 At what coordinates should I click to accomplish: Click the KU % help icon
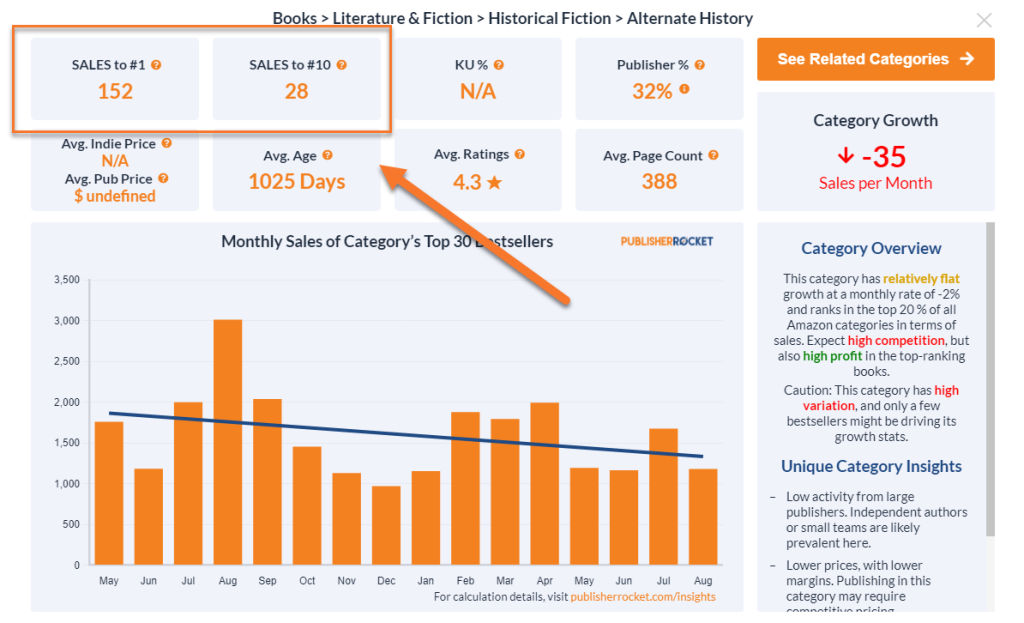(499, 65)
